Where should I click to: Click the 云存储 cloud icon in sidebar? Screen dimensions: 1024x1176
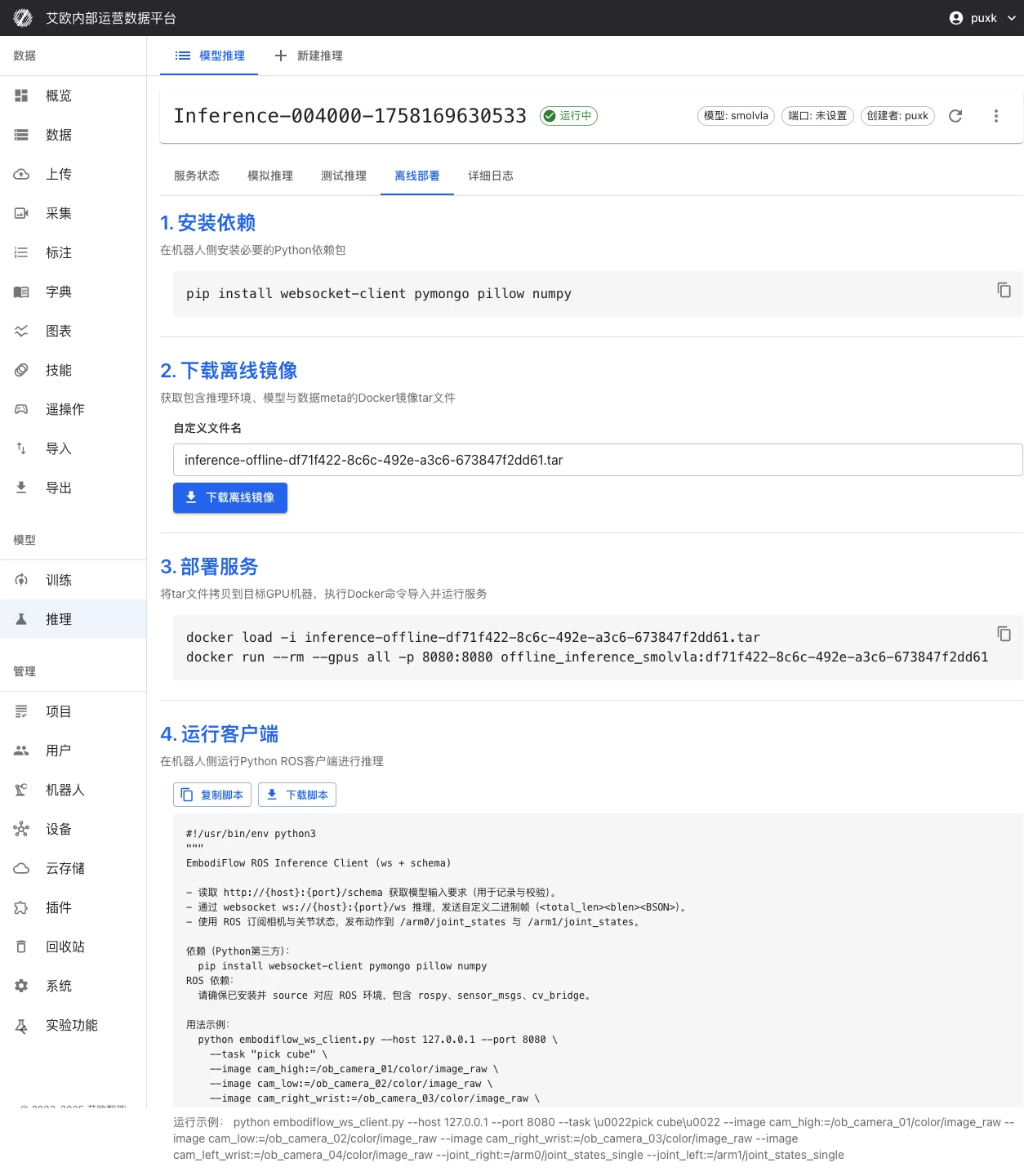(x=21, y=868)
